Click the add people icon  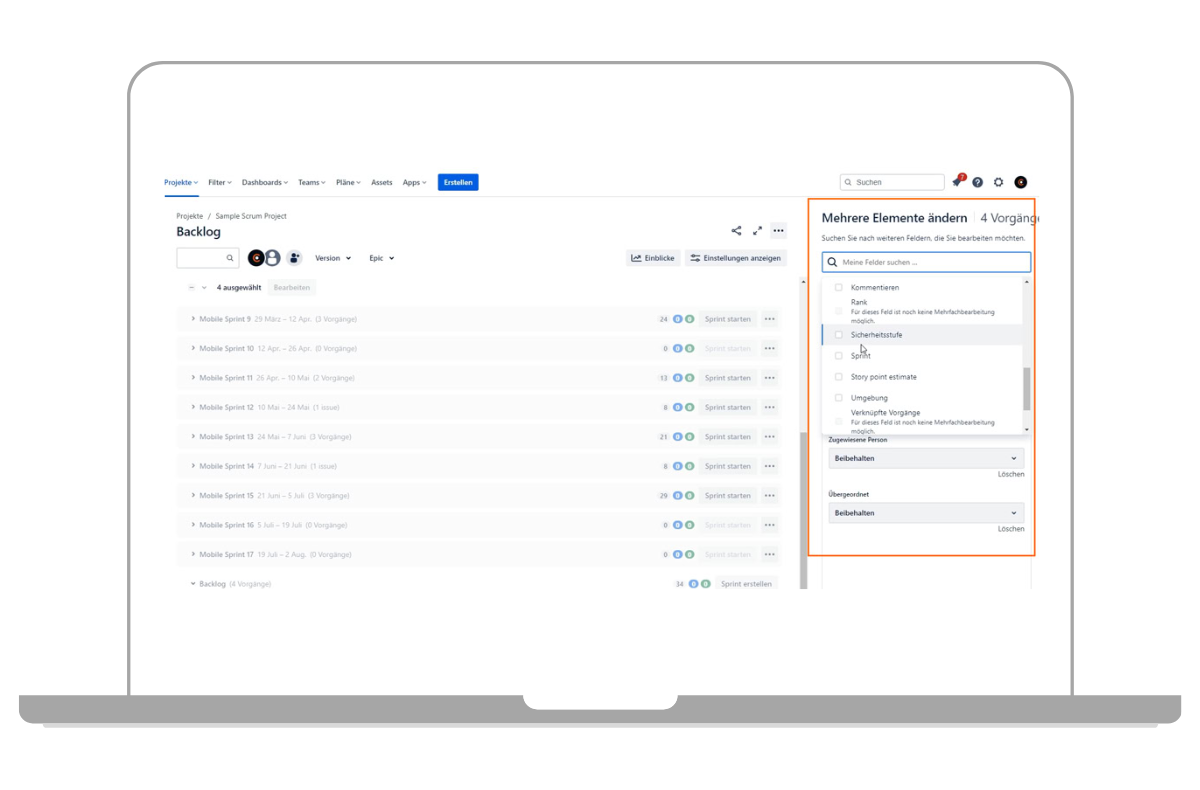[x=294, y=258]
